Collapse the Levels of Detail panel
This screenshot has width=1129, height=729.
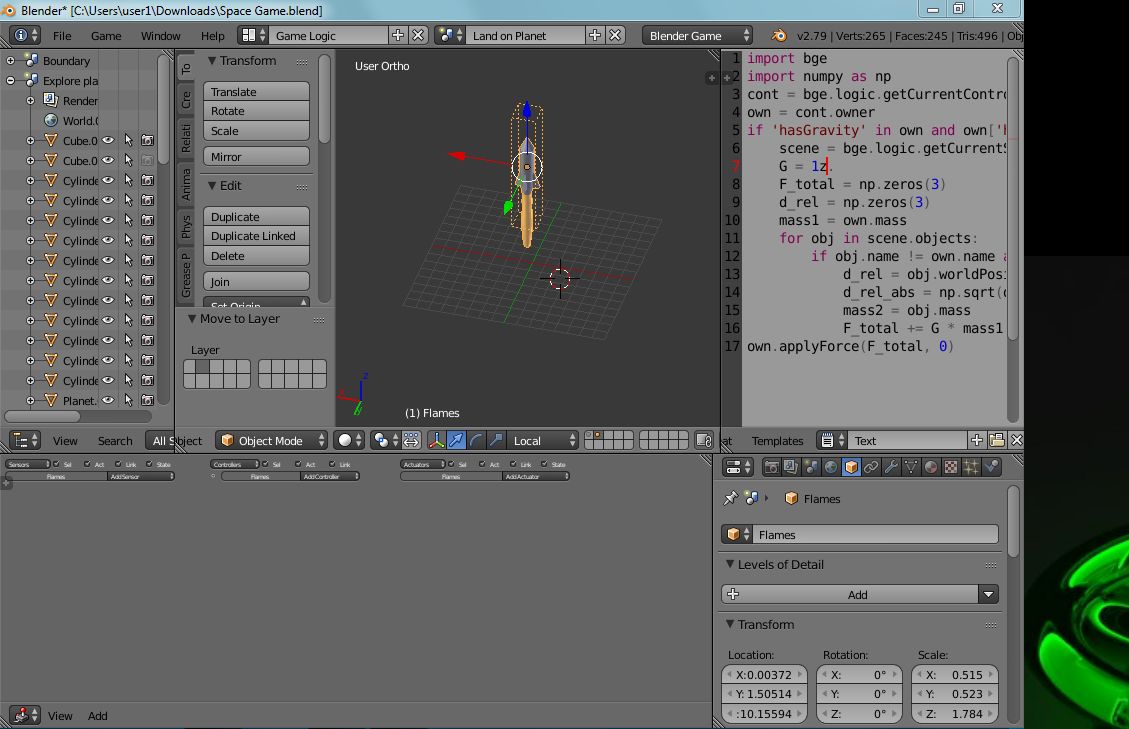coord(730,564)
